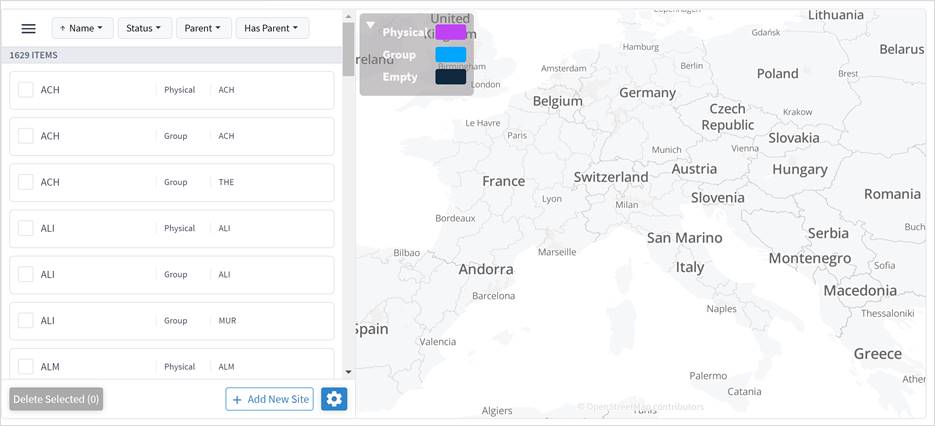Click Hungary label on the map
935x426 pixels.
[800, 170]
